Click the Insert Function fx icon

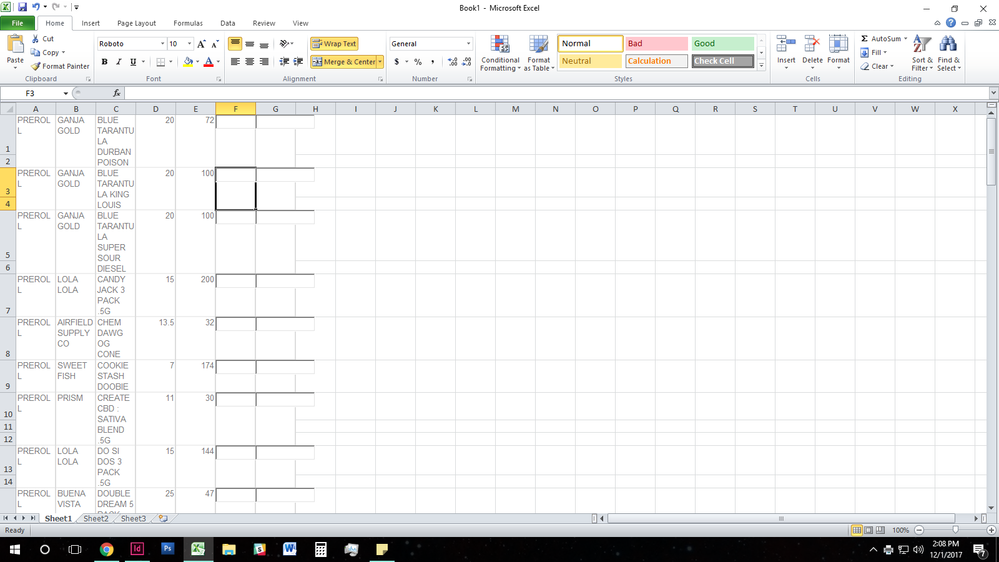click(x=117, y=94)
